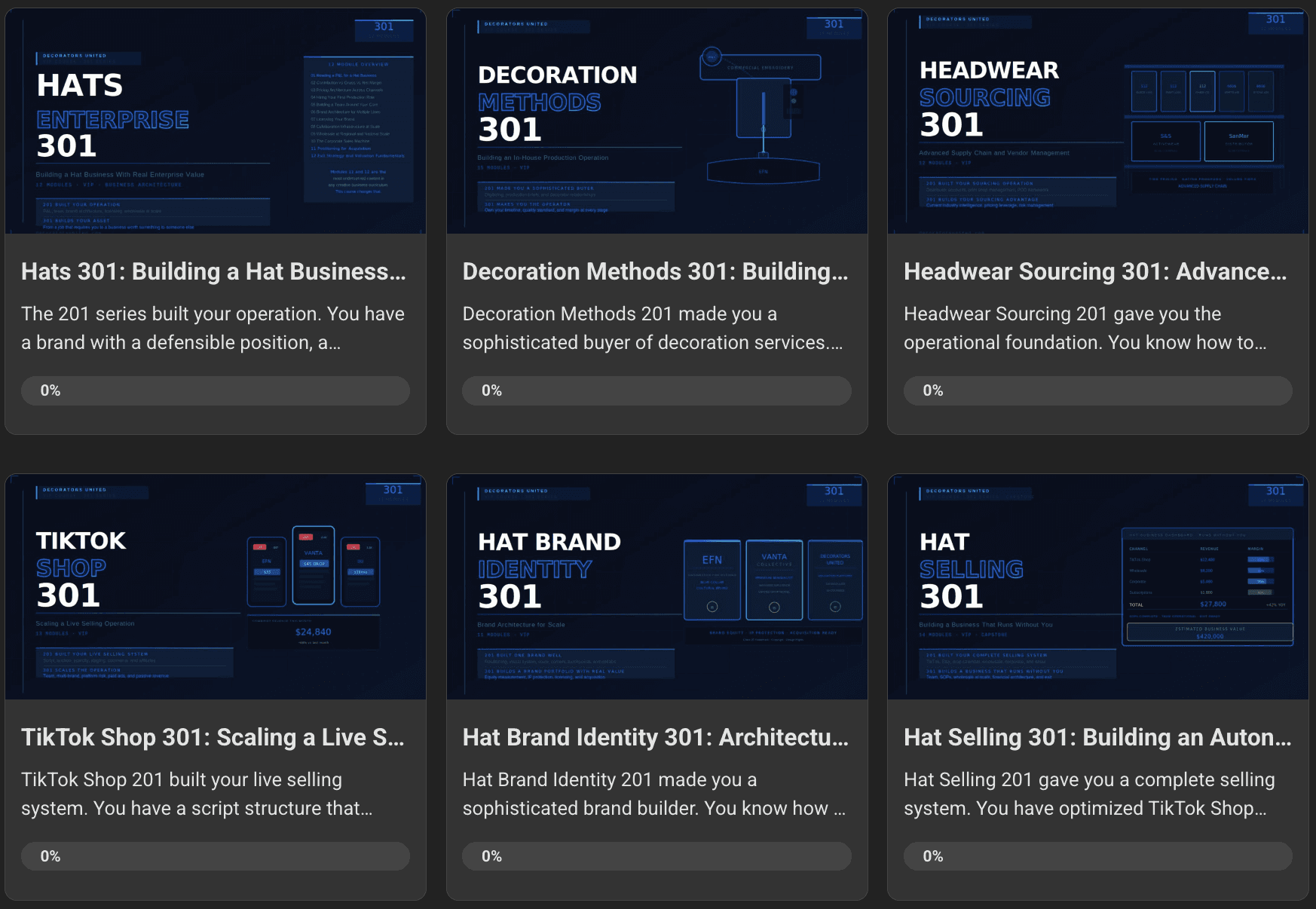Screen dimensions: 1316x909
Task: Click the Hat Selling 301 progress bar
Action: click(x=1098, y=856)
